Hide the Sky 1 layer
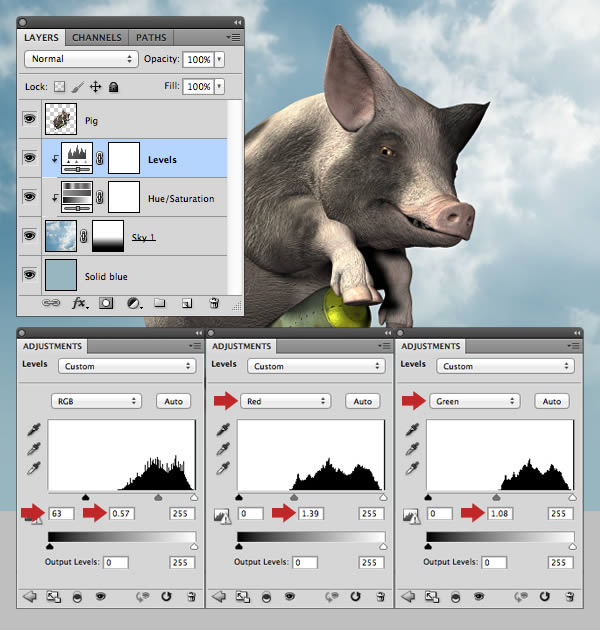This screenshot has width=600, height=630. coord(29,235)
